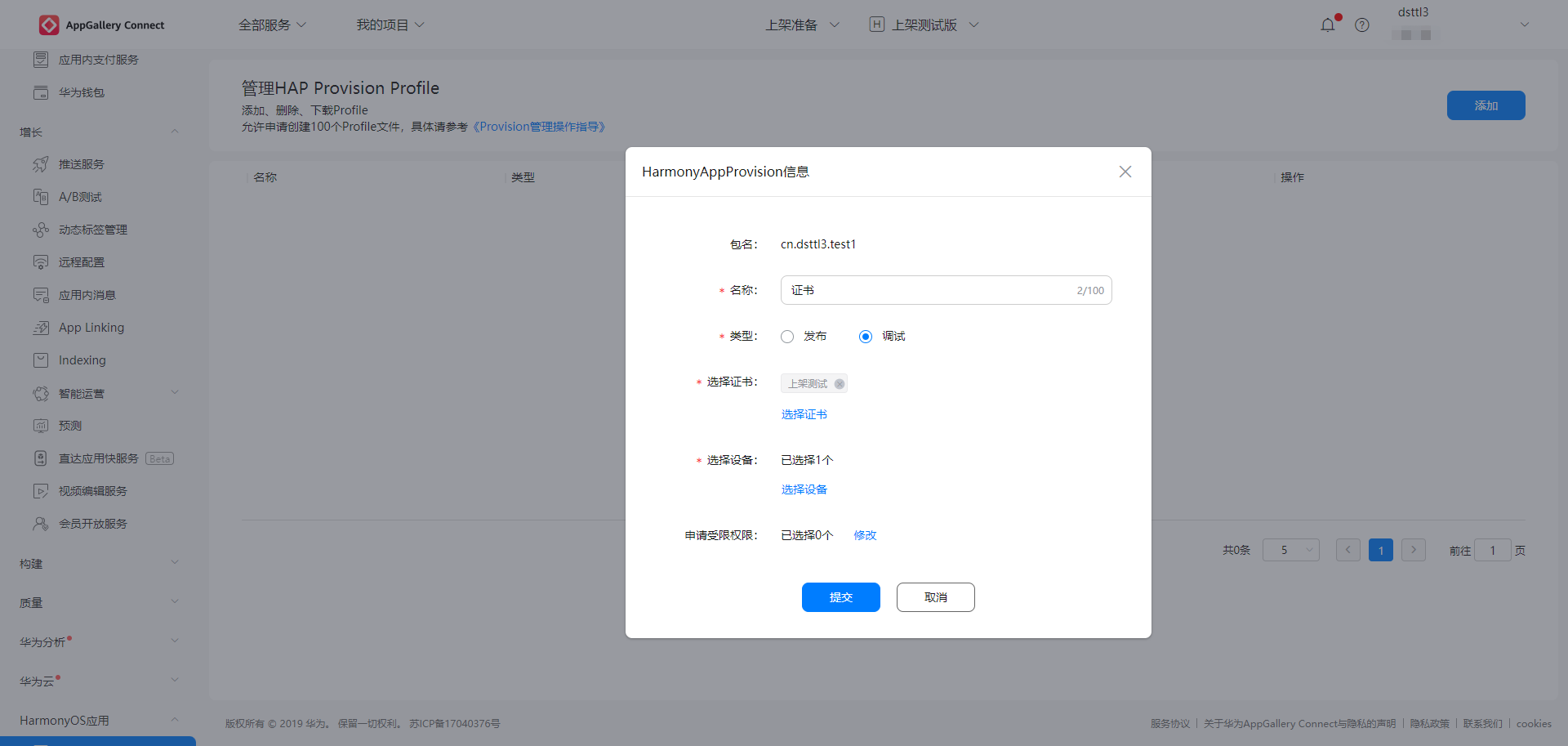The width and height of the screenshot is (1568, 746).
Task: Select the 发布 type radio button
Action: [x=787, y=337]
